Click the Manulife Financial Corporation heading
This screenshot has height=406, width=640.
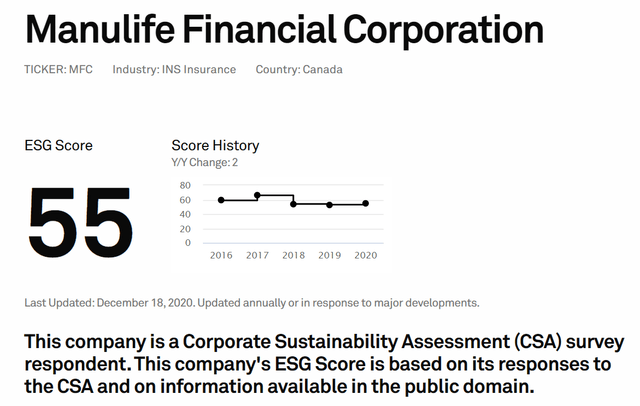(284, 30)
